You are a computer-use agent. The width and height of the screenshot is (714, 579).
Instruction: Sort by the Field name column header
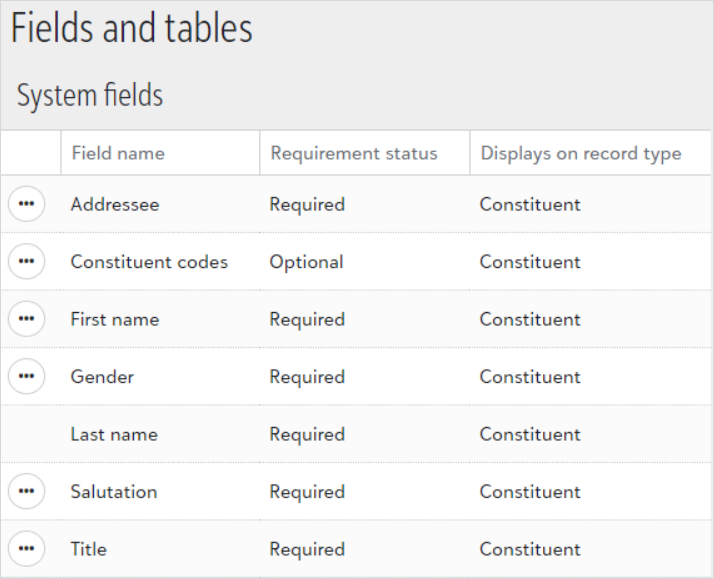coord(118,153)
